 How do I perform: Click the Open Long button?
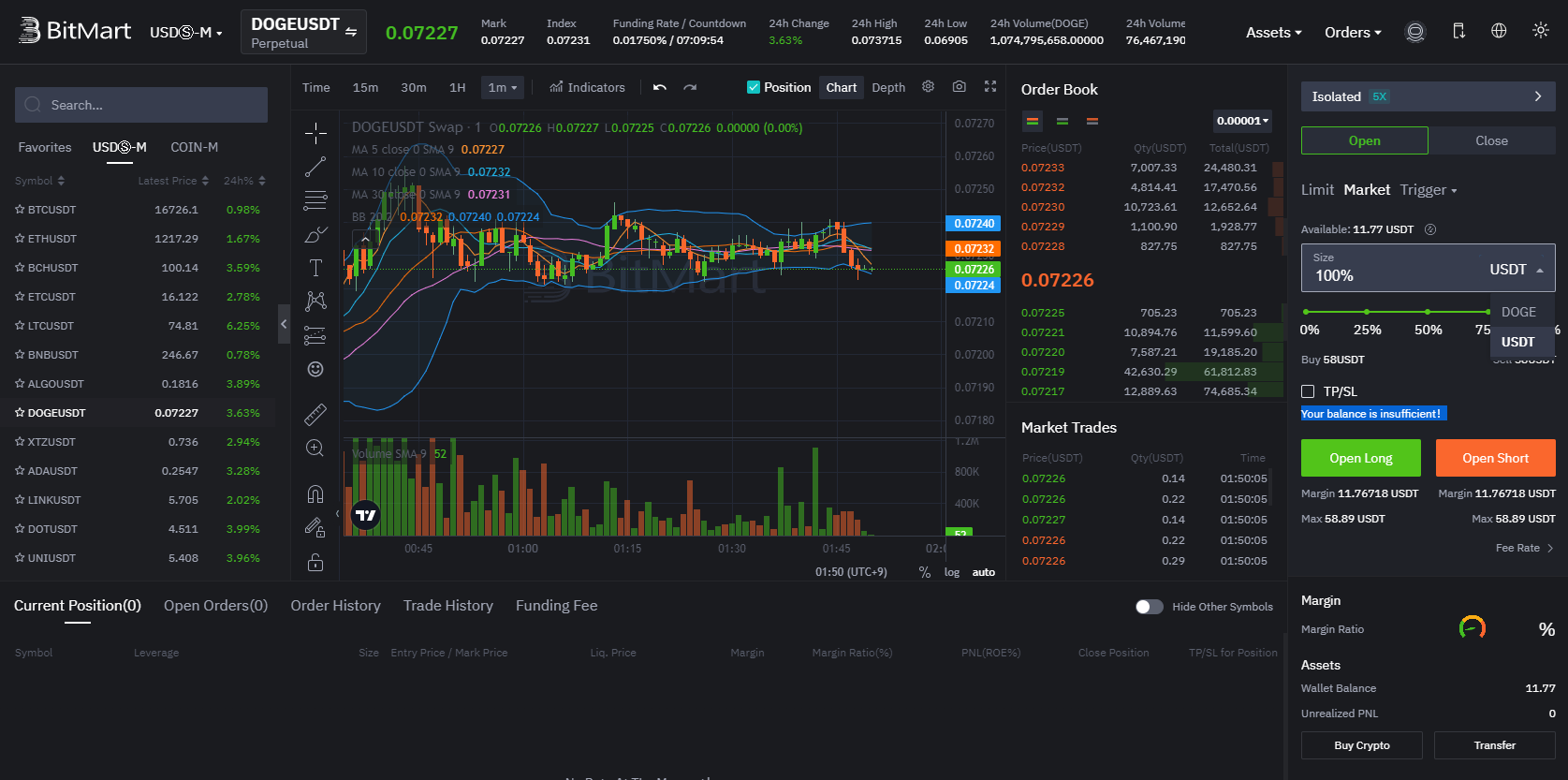pyautogui.click(x=1361, y=458)
